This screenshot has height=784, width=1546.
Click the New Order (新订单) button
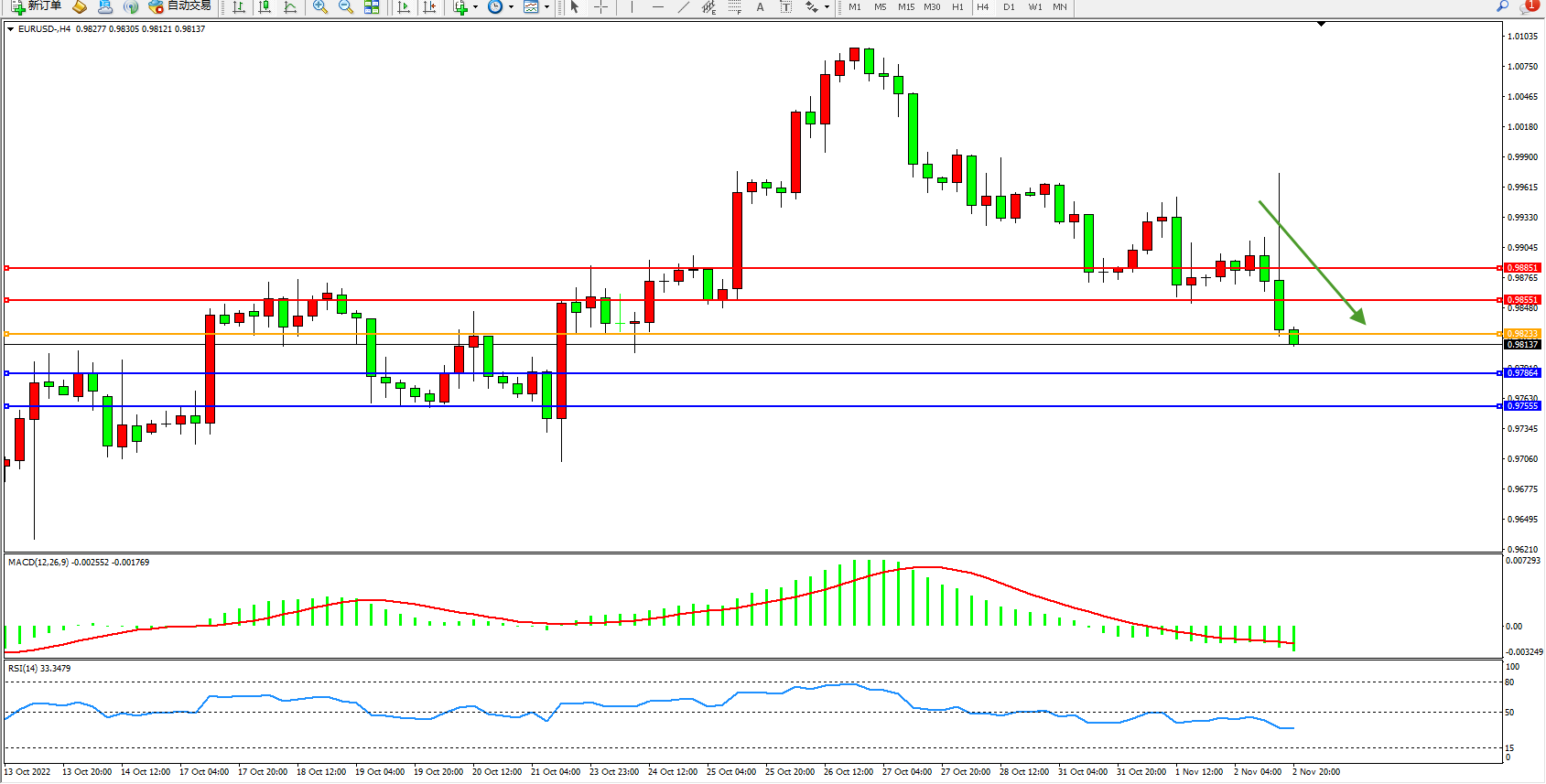click(37, 6)
